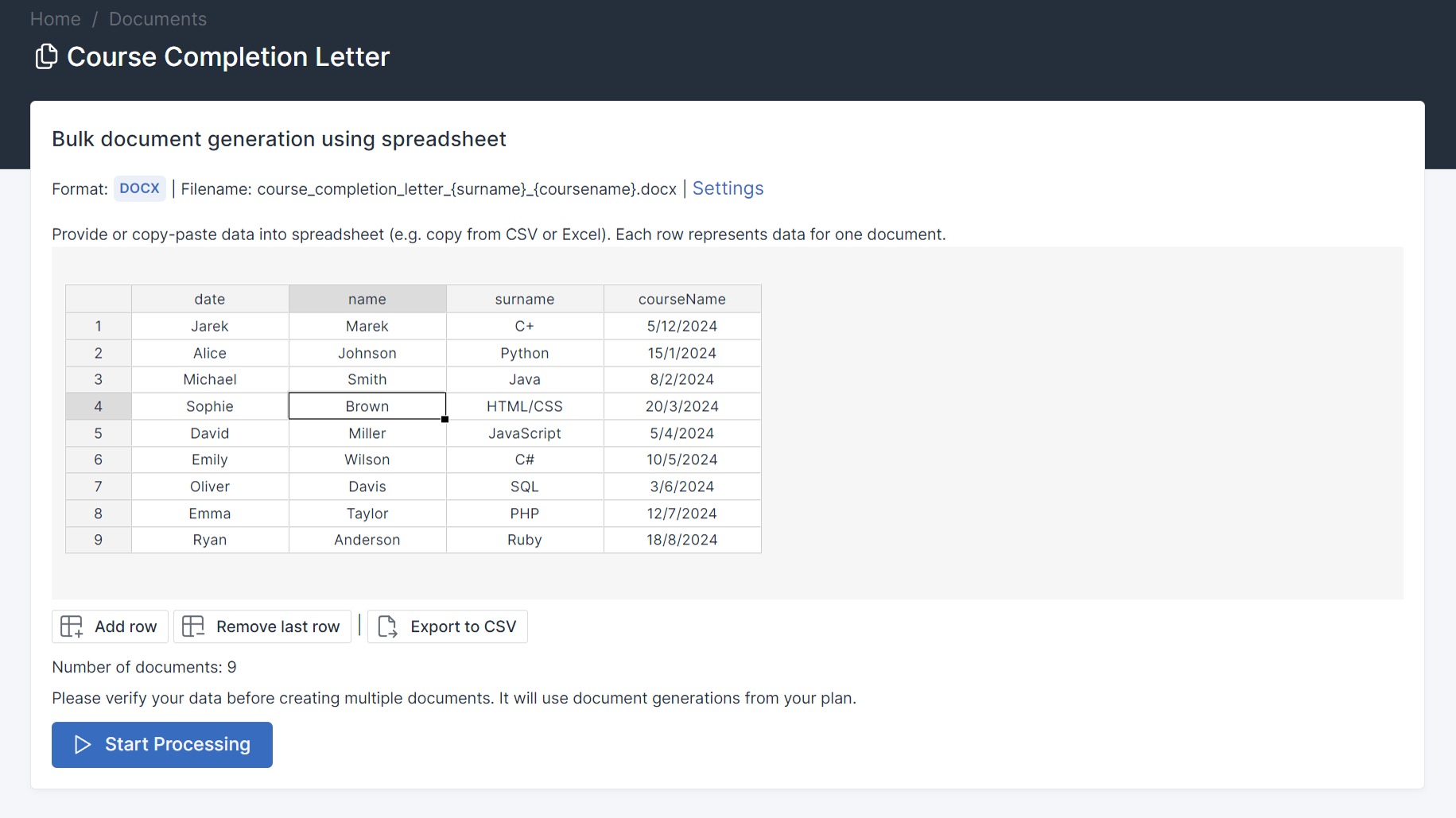The image size is (1456, 818).
Task: Click the Start Processing button
Action: pos(162,745)
